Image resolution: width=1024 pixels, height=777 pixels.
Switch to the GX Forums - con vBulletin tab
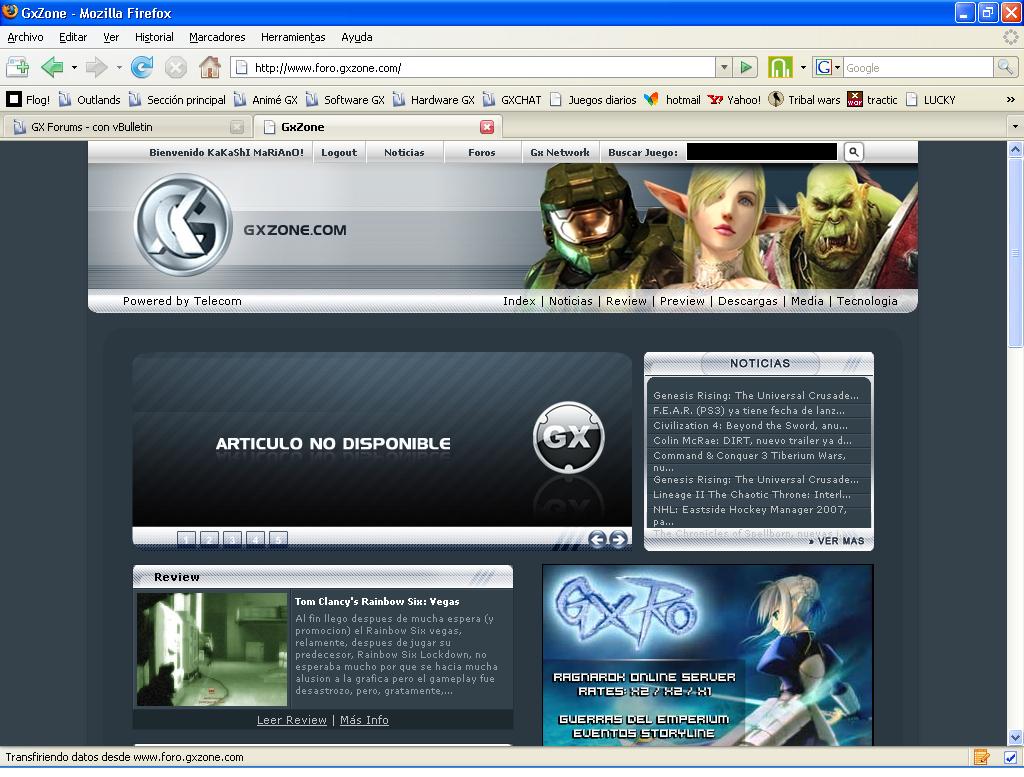click(126, 127)
